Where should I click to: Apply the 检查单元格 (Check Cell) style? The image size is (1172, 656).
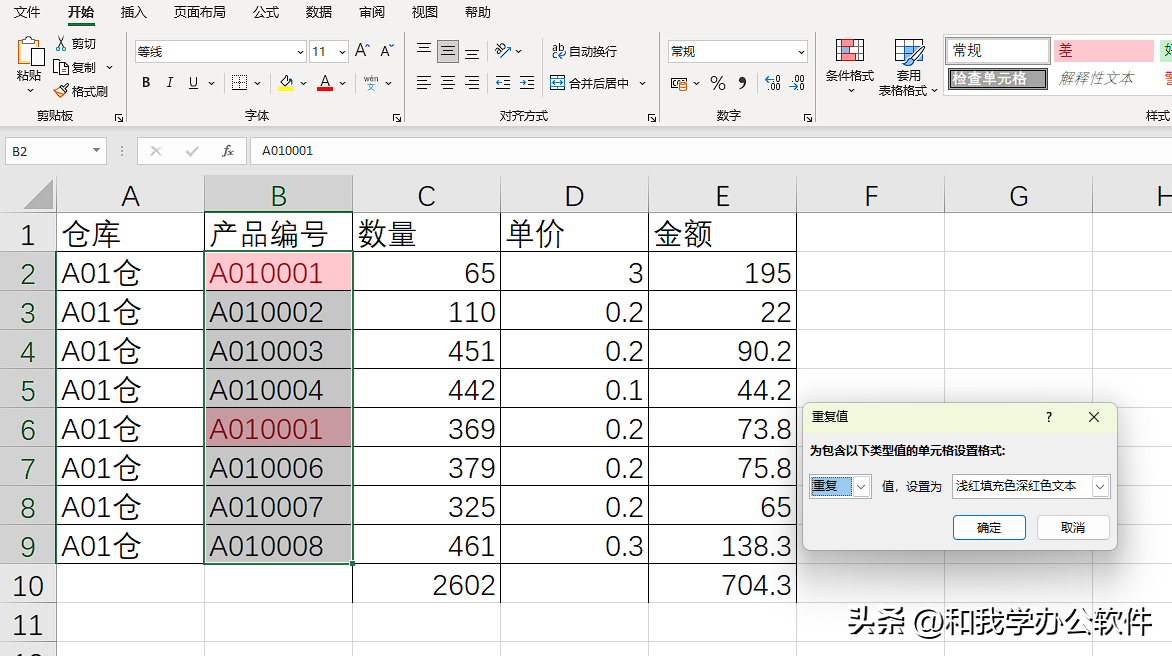click(x=997, y=78)
